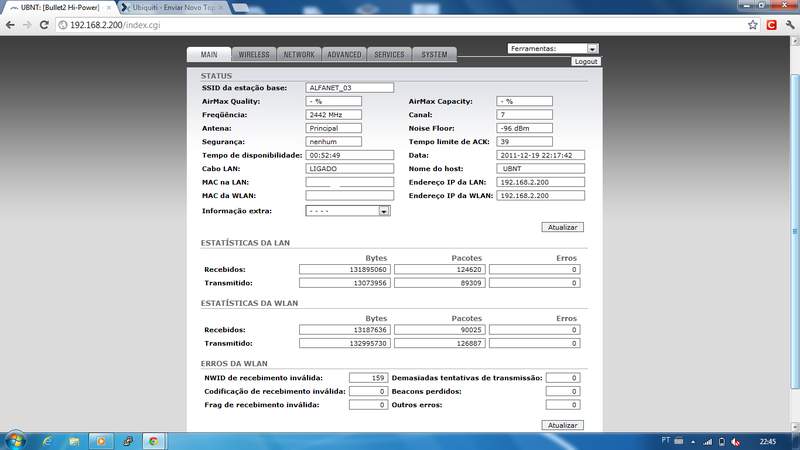Click the red extension icon in toolbar
The height and width of the screenshot is (450, 800).
pyautogui.click(x=771, y=24)
